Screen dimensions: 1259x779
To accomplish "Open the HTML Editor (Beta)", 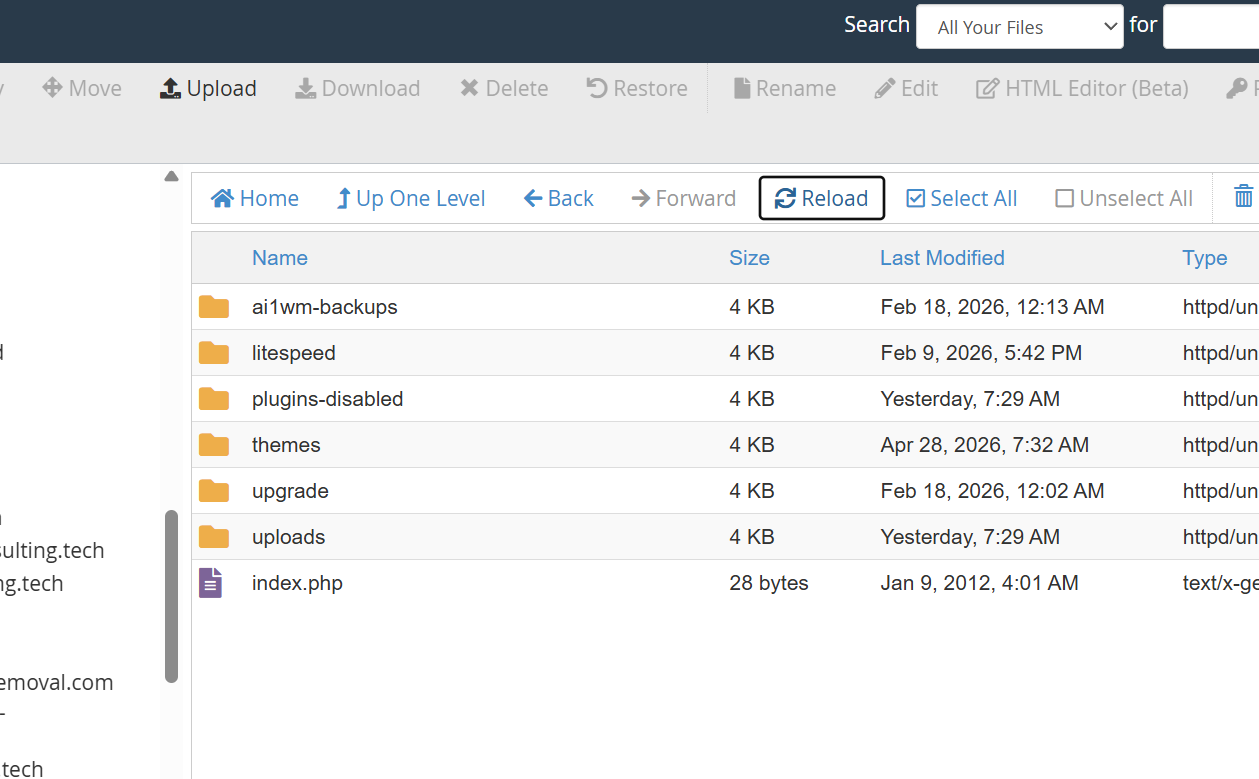I will coord(1082,88).
